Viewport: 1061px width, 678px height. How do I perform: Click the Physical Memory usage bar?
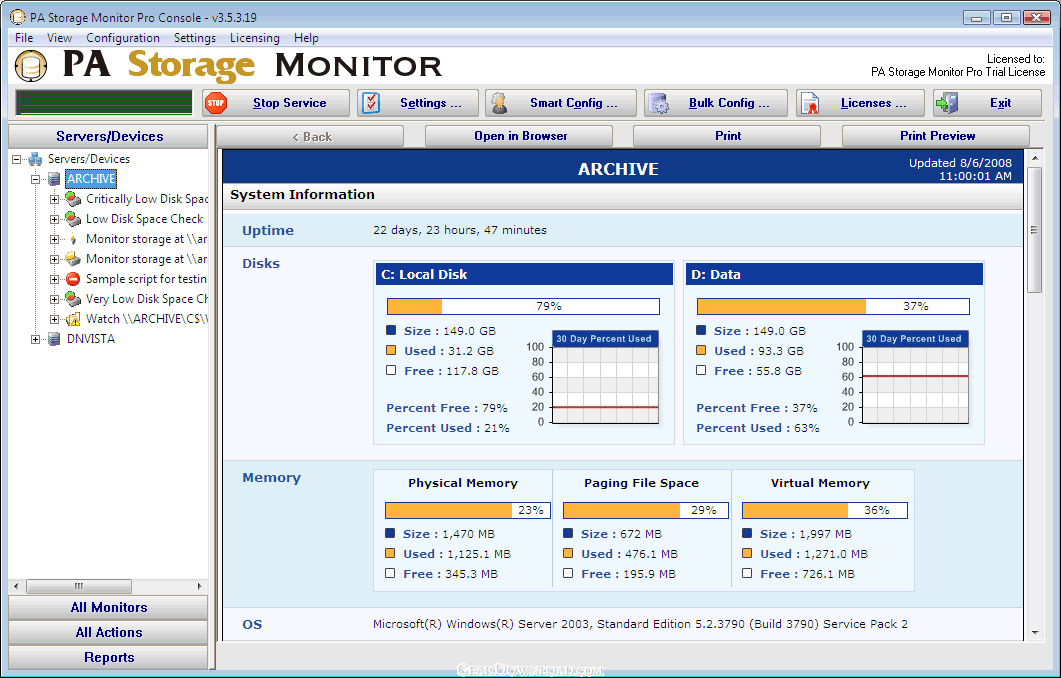click(468, 510)
